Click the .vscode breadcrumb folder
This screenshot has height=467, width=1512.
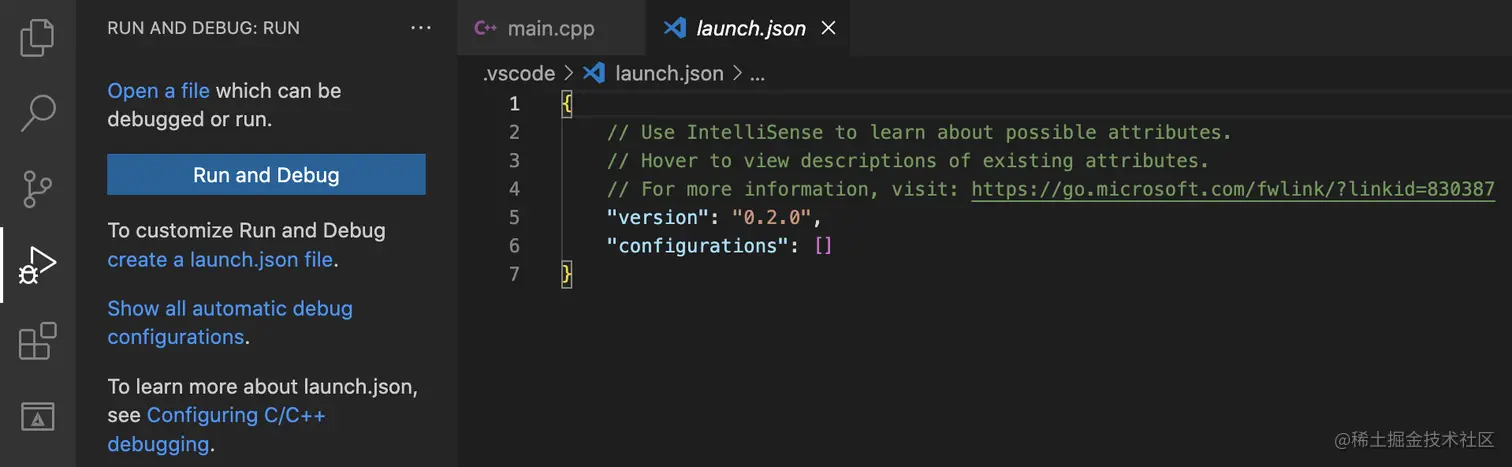518,73
